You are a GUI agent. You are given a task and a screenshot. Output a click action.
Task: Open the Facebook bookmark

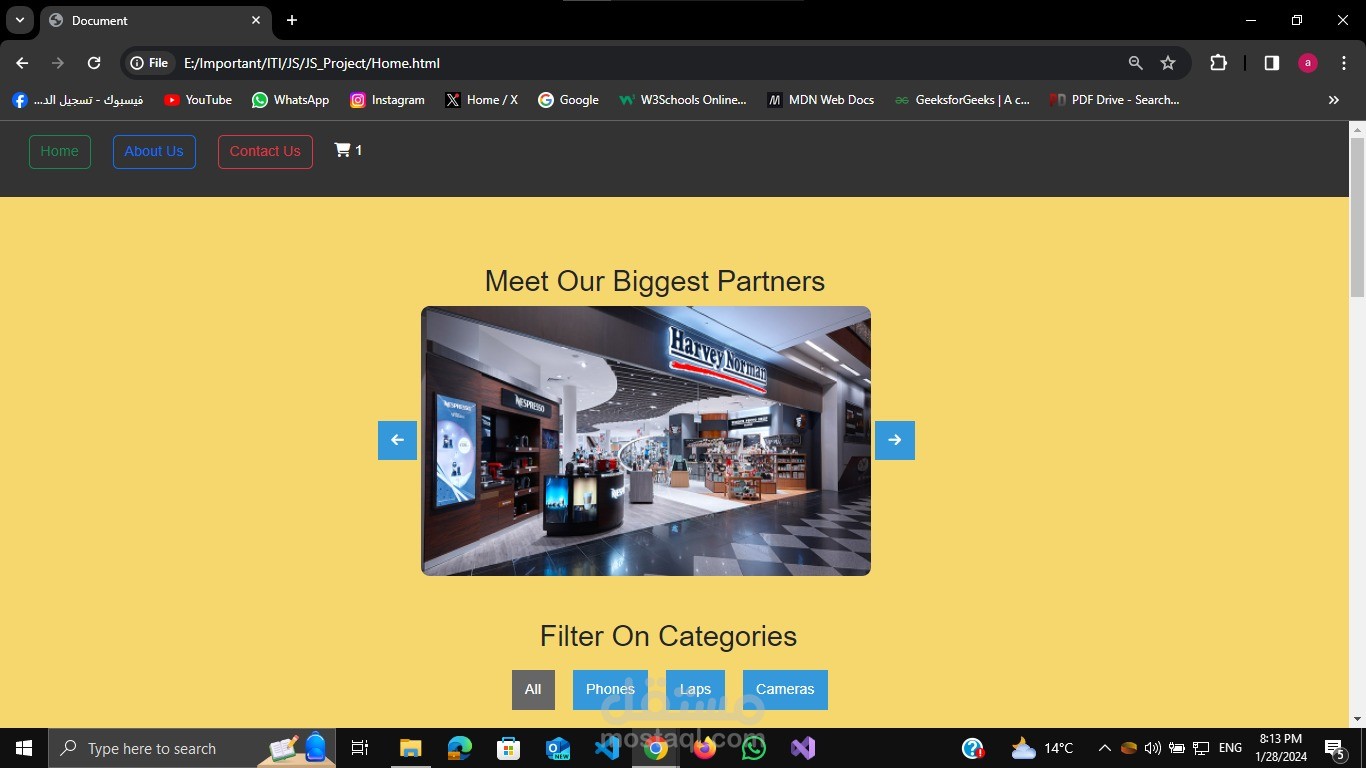click(x=77, y=100)
